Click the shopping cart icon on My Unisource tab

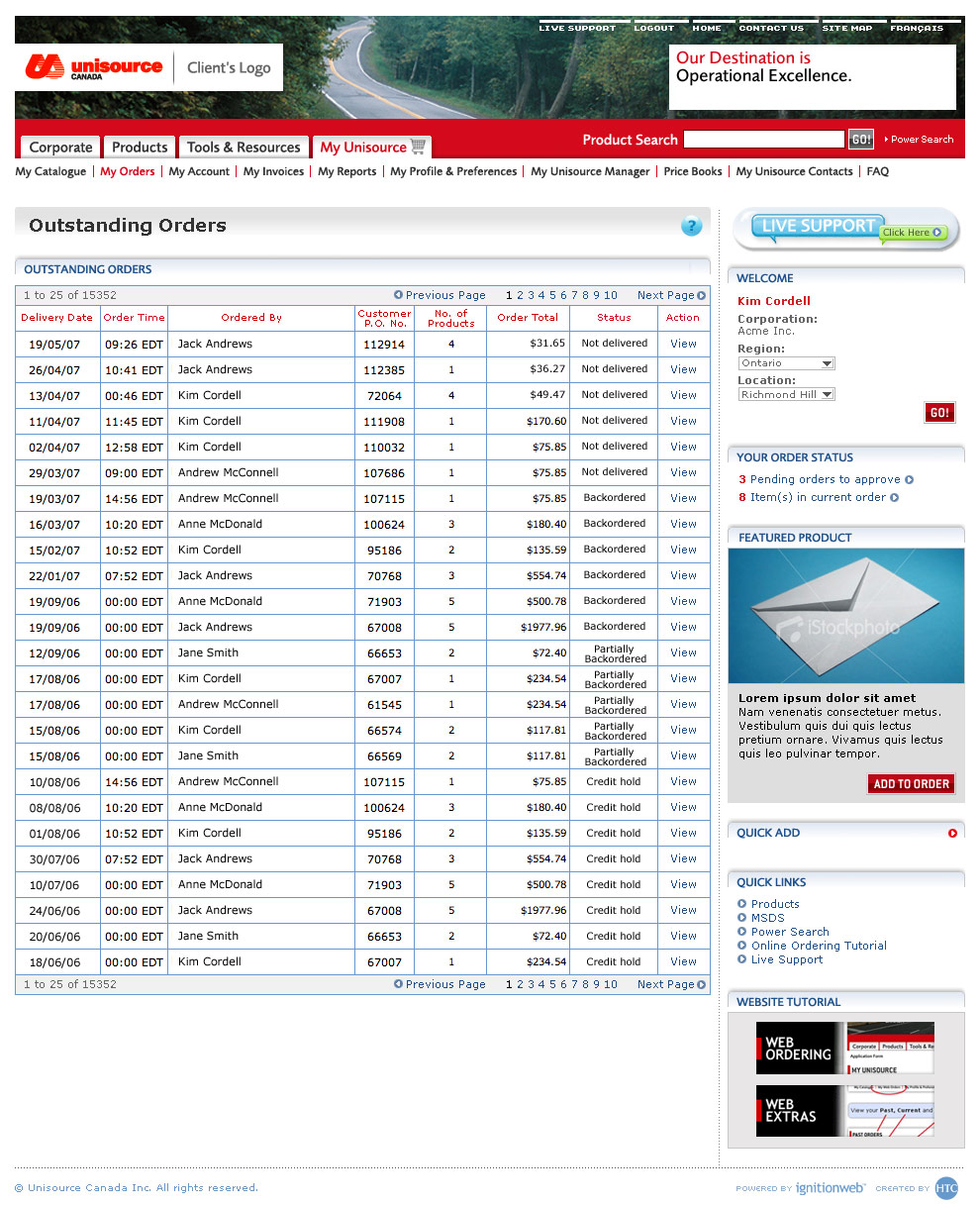[x=419, y=147]
